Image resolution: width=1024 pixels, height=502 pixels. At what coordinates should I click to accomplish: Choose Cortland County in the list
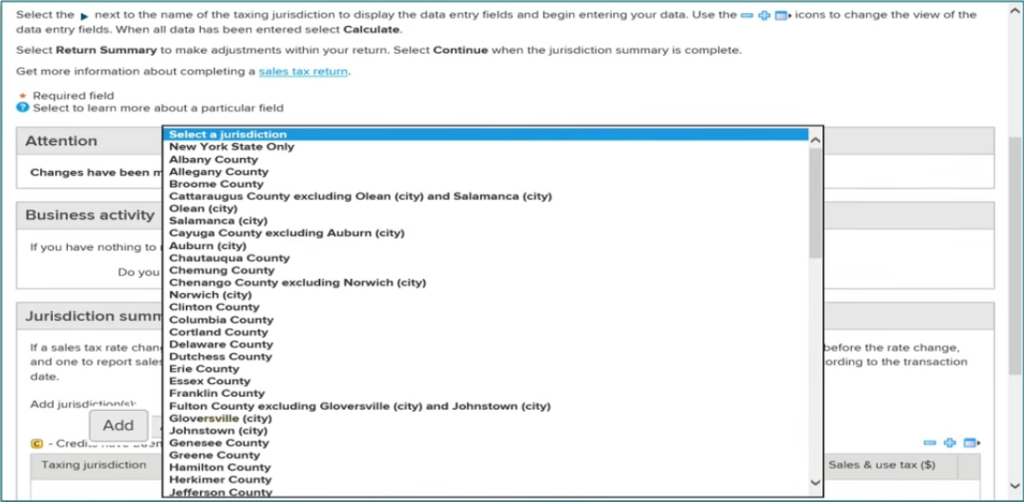pos(485,332)
